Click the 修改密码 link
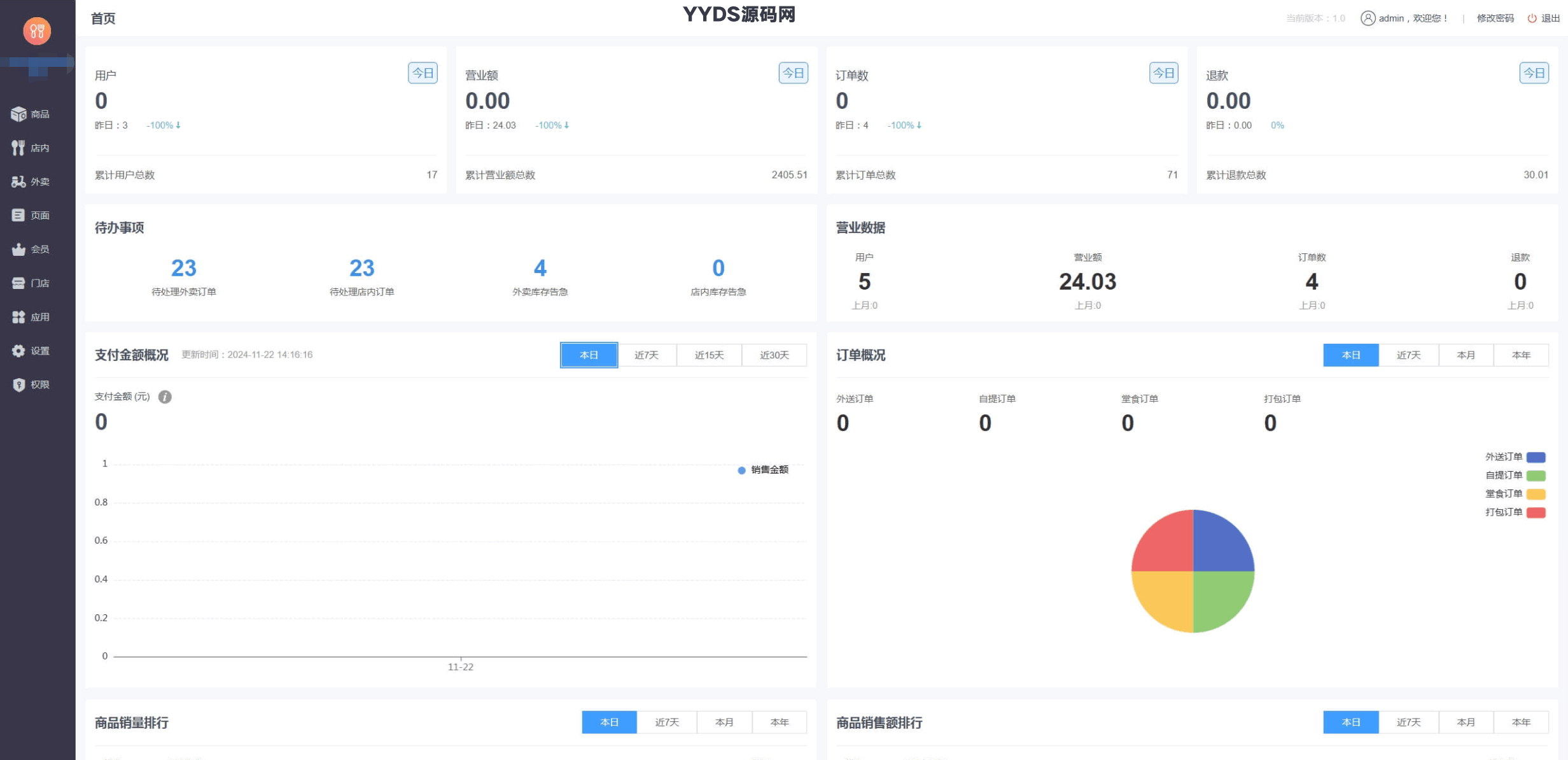Screen dimensions: 1568x760 tap(1495, 18)
